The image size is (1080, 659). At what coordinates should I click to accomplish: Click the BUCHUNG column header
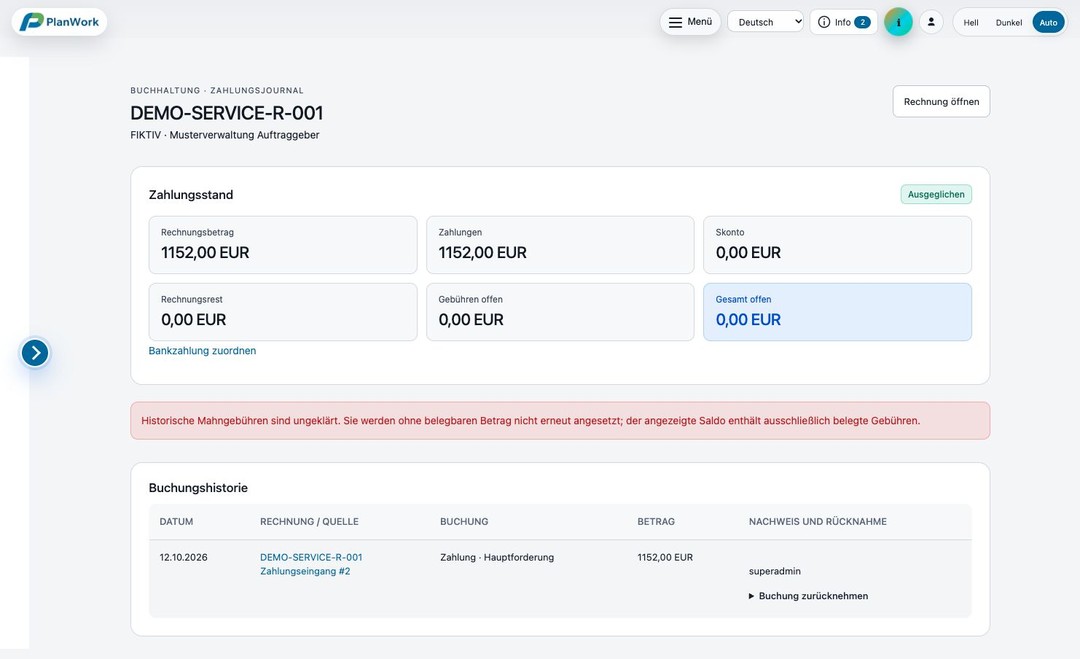[x=464, y=521]
